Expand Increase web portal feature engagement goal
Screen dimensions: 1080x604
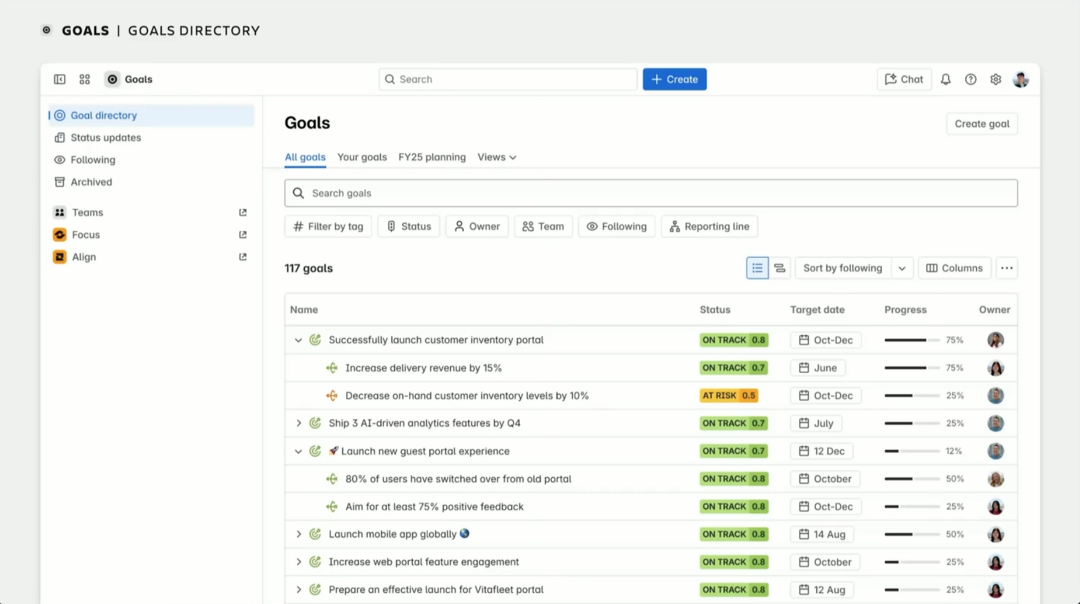coord(298,562)
